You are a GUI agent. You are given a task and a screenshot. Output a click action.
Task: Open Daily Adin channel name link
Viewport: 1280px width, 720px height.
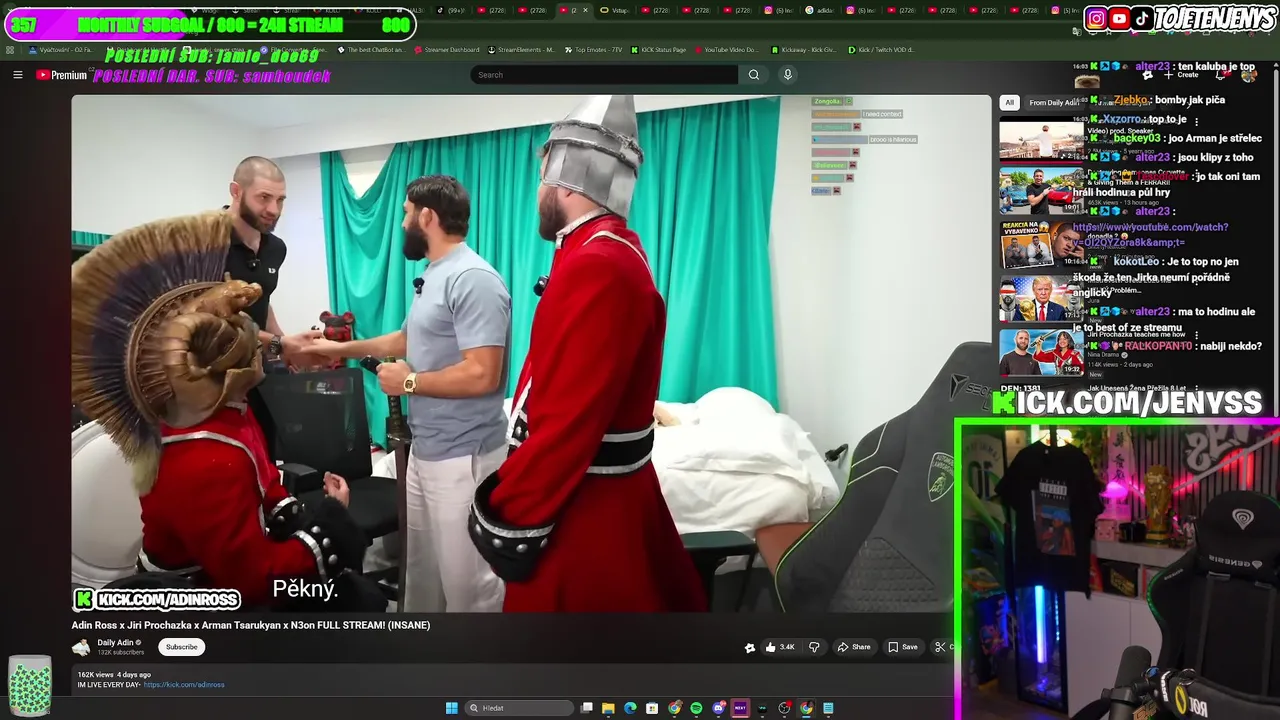115,643
